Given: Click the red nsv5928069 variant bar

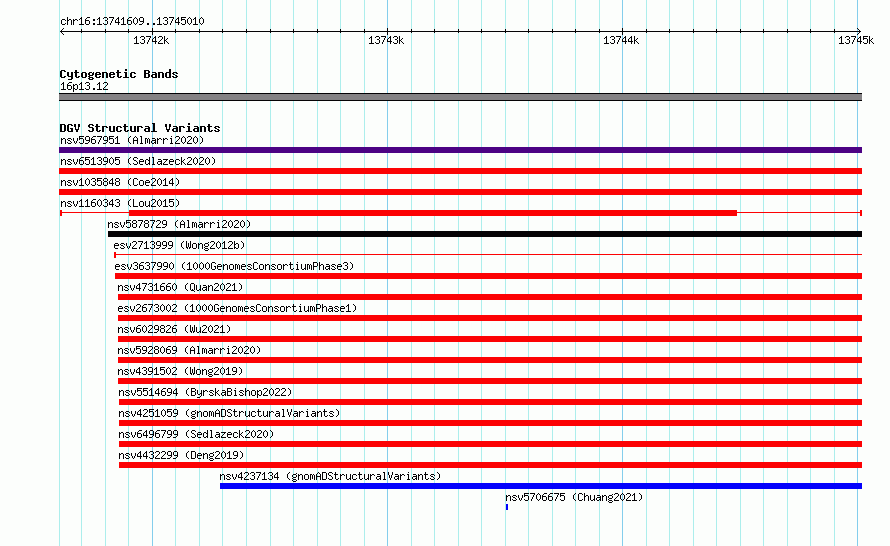Looking at the screenshot, I should click(490, 360).
